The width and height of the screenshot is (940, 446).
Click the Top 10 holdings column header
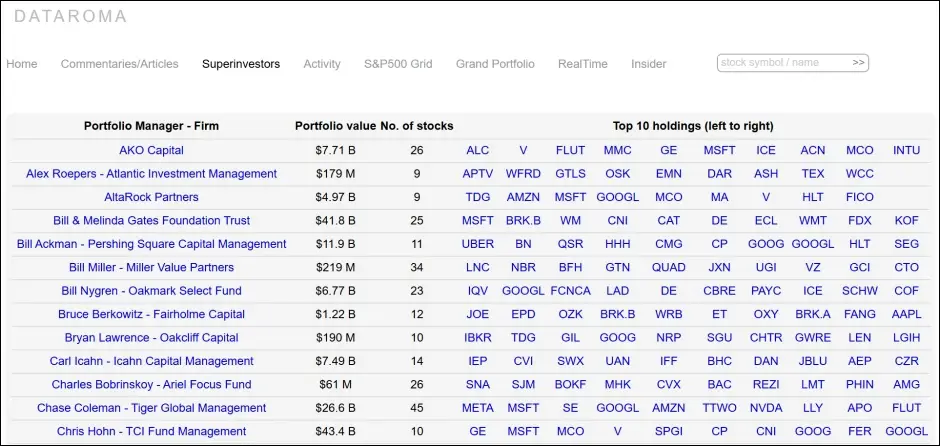coord(693,126)
